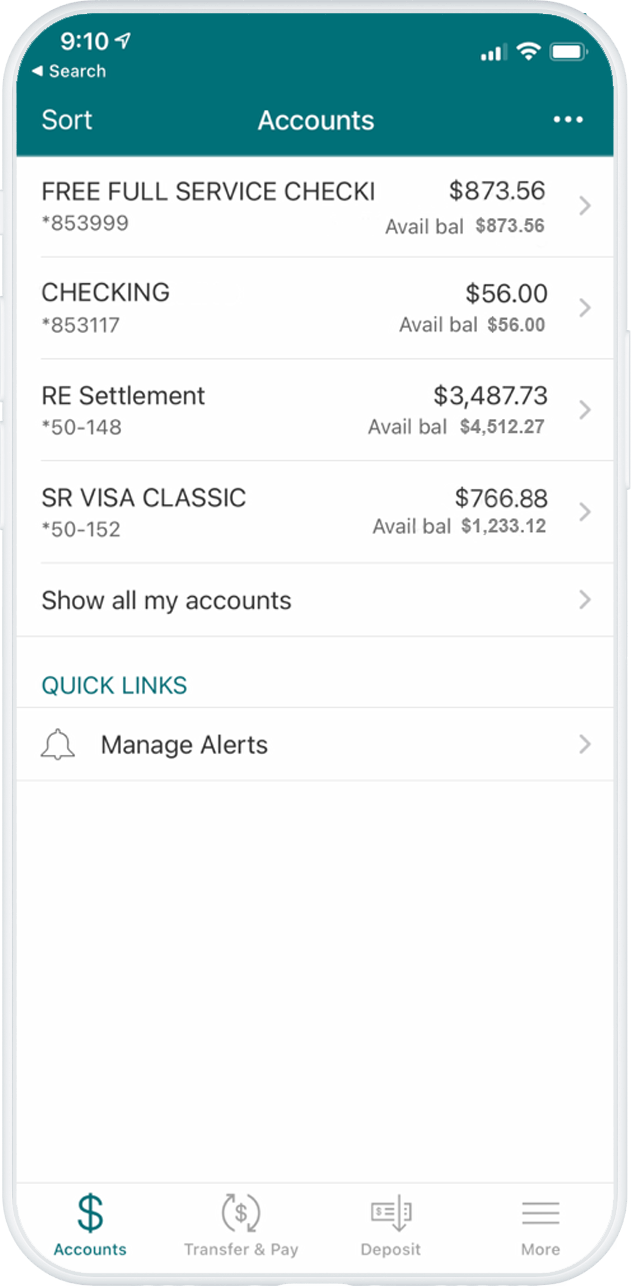Tap the Deposit check icon
The height and width of the screenshot is (1286, 632).
coord(390,1212)
